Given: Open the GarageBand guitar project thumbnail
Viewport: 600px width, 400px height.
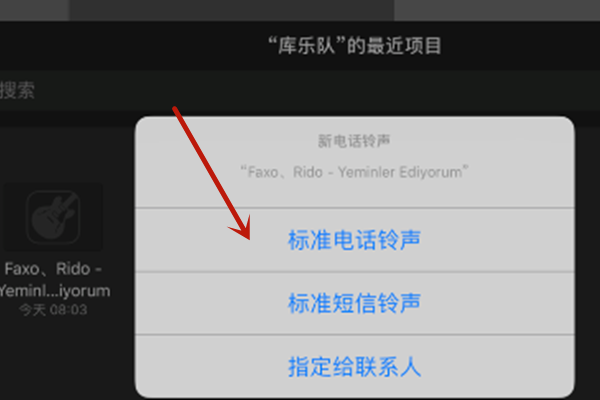Looking at the screenshot, I should click(x=53, y=217).
